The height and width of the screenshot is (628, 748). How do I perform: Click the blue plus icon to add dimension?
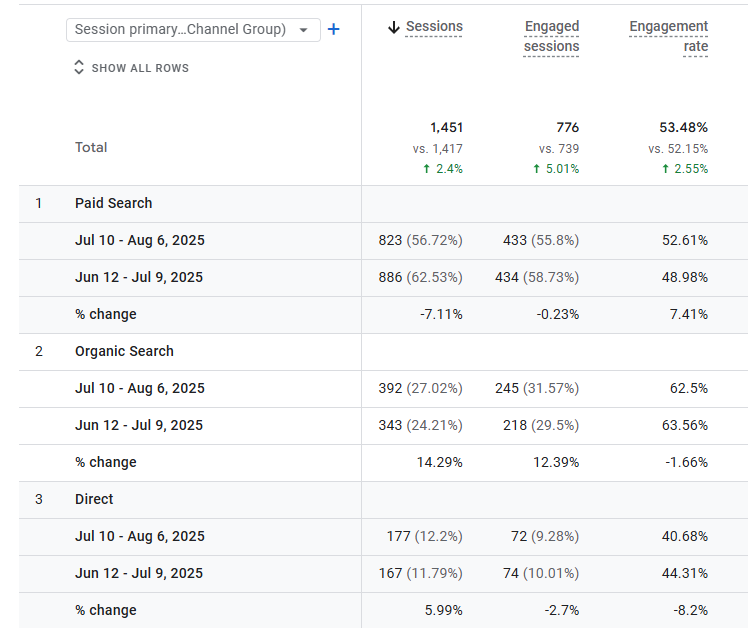pos(334,30)
